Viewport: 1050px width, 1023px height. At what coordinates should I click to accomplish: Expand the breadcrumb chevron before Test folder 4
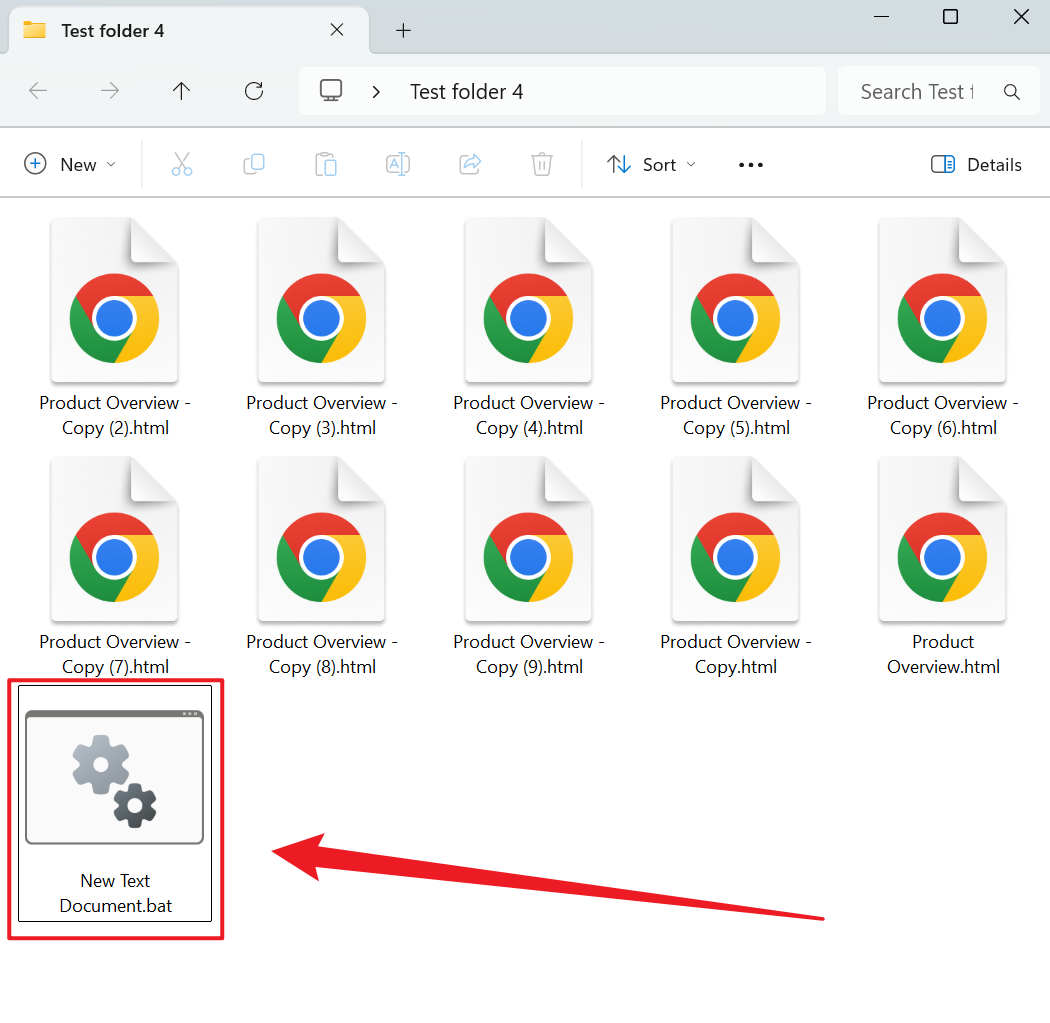(376, 91)
